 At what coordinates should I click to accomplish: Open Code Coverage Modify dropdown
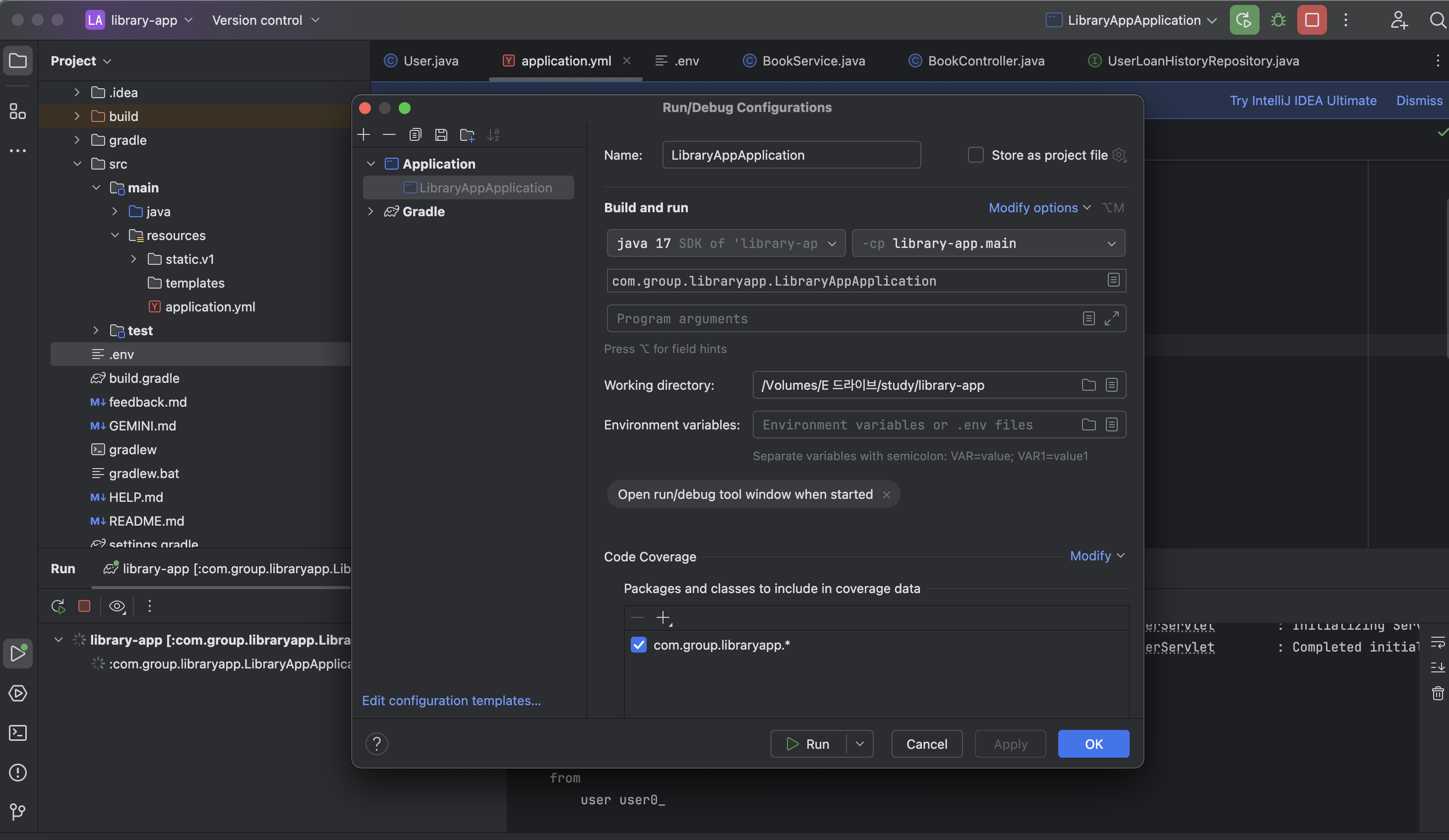[x=1096, y=555]
